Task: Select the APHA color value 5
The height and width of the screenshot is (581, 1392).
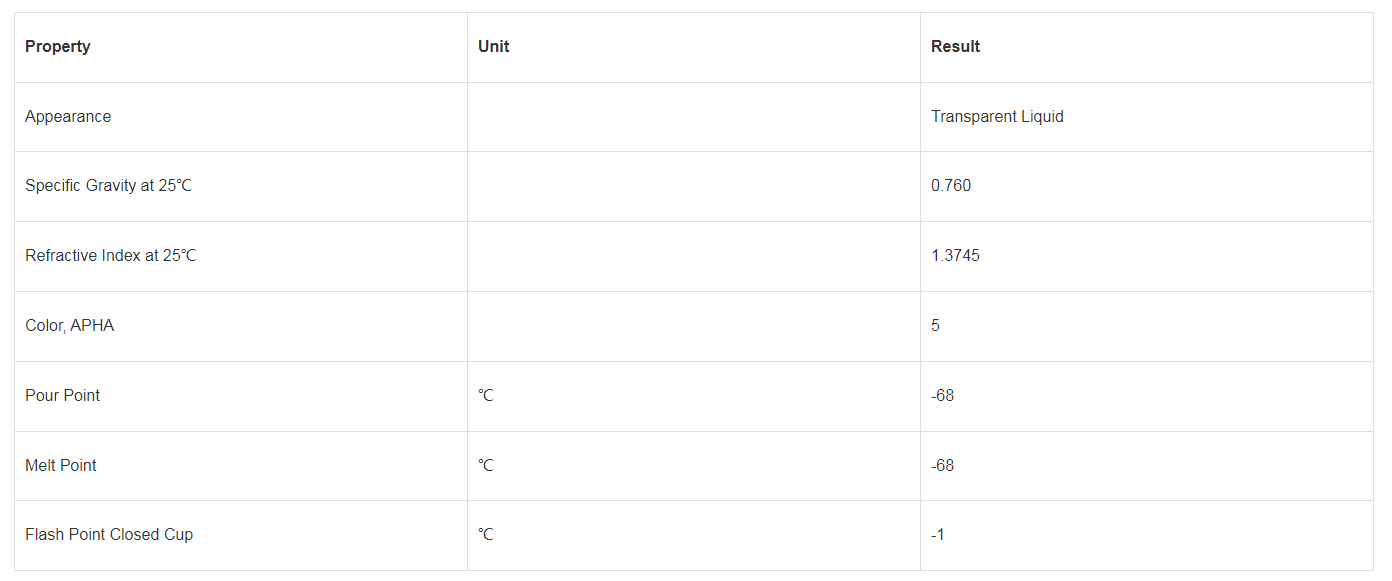Action: [935, 326]
